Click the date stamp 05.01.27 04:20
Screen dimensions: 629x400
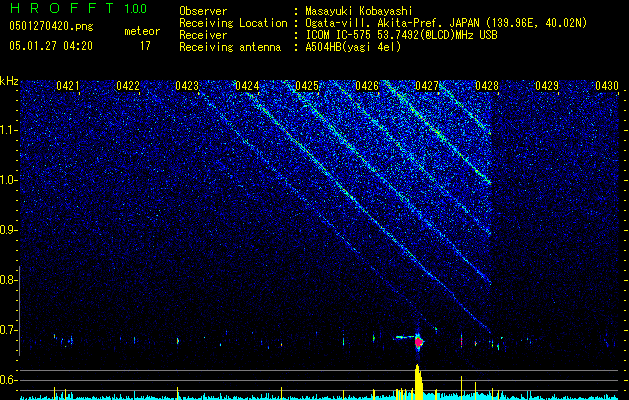[x=51, y=46]
